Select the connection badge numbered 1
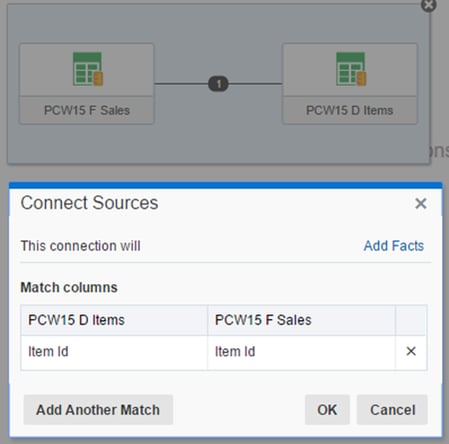 [x=218, y=84]
